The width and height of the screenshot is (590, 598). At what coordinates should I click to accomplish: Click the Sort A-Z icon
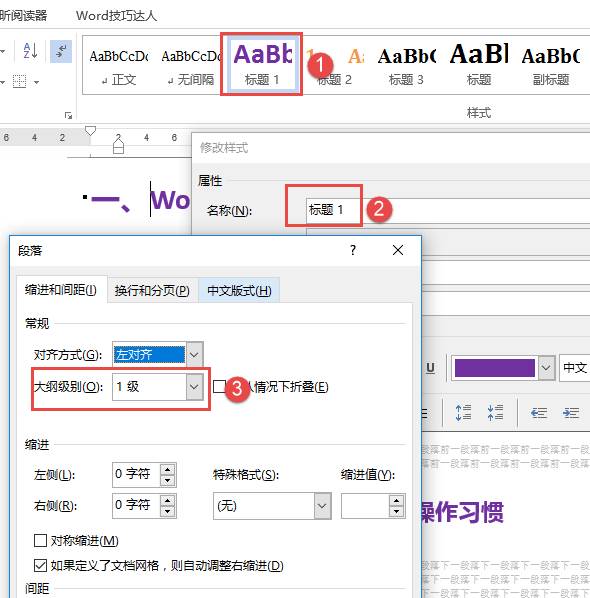[31, 51]
